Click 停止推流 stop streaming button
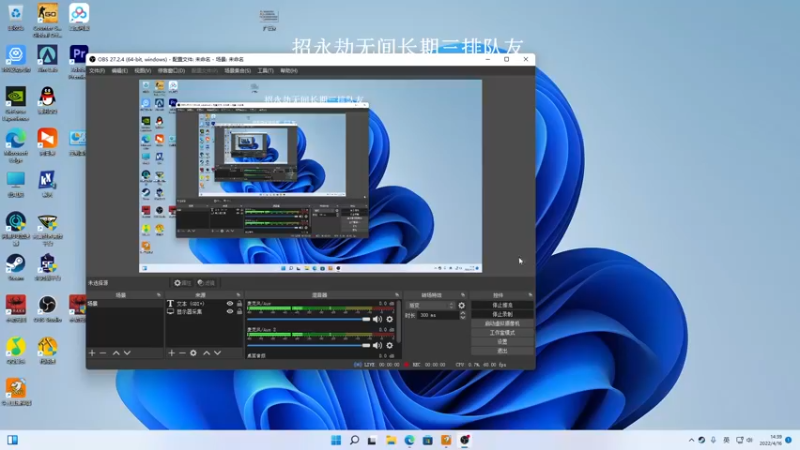This screenshot has height=450, width=800. [x=502, y=305]
